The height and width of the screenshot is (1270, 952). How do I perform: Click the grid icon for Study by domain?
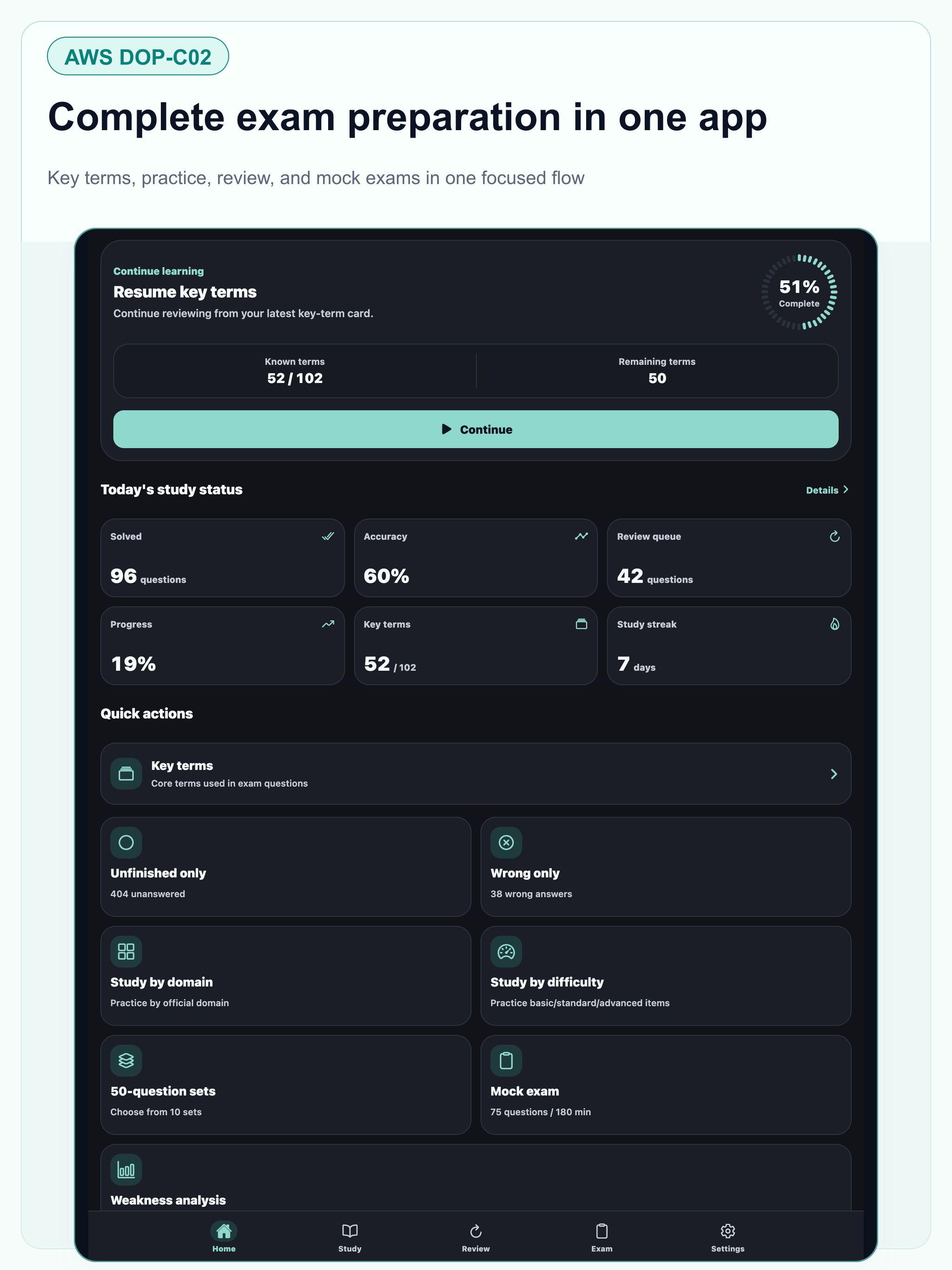pyautogui.click(x=126, y=952)
